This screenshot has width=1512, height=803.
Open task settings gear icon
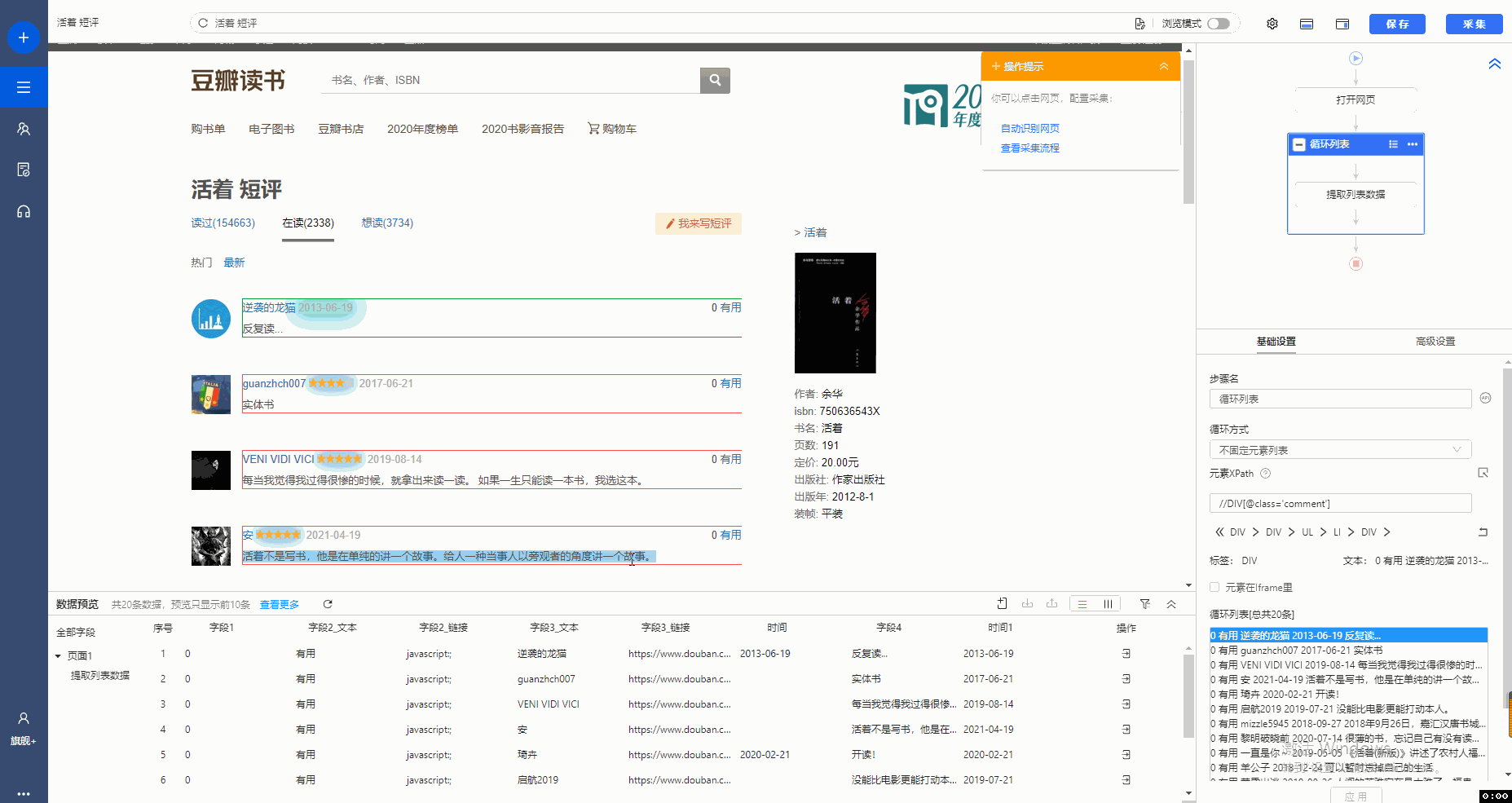(1272, 24)
